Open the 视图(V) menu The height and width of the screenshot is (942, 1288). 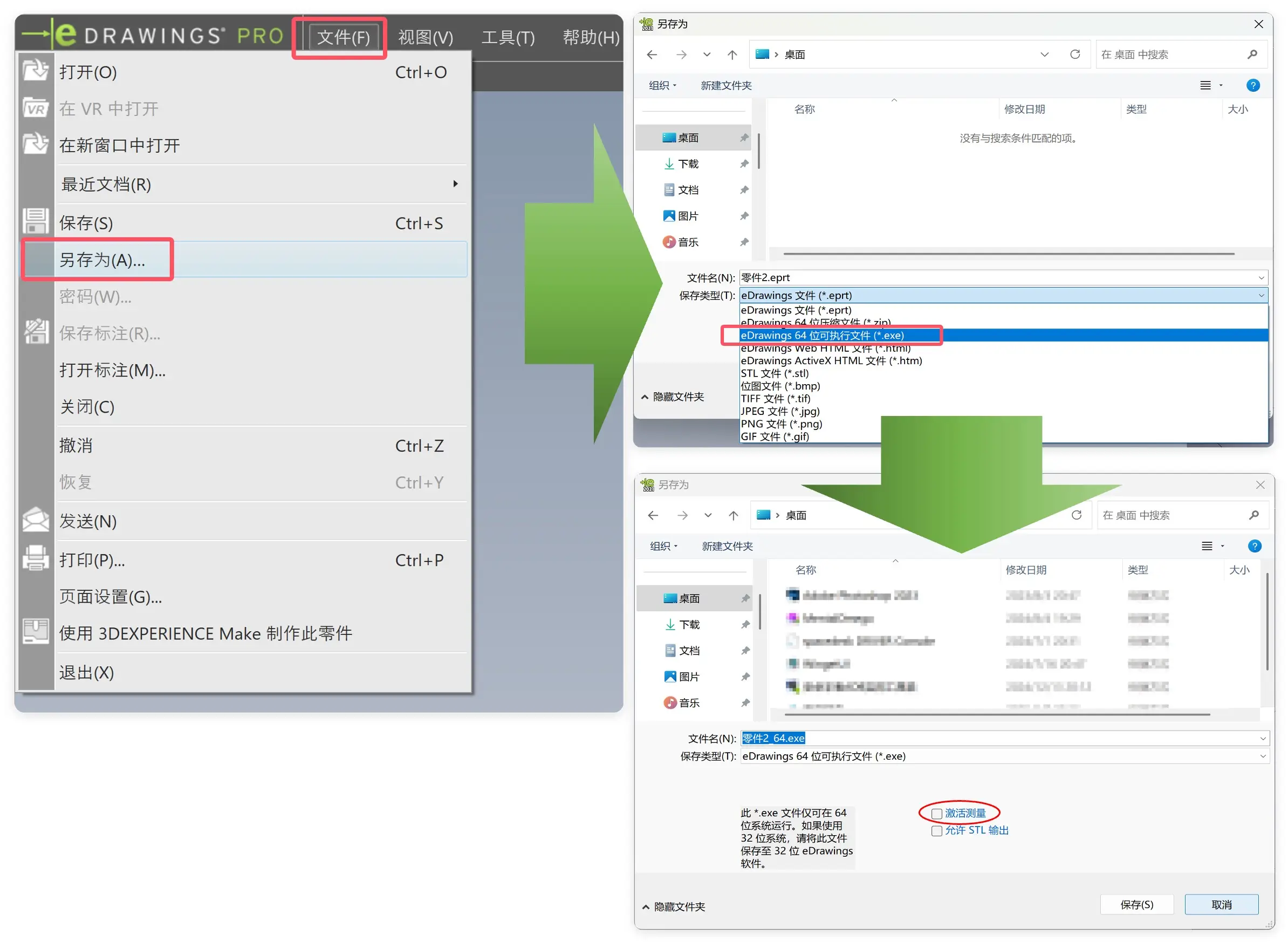pos(425,38)
